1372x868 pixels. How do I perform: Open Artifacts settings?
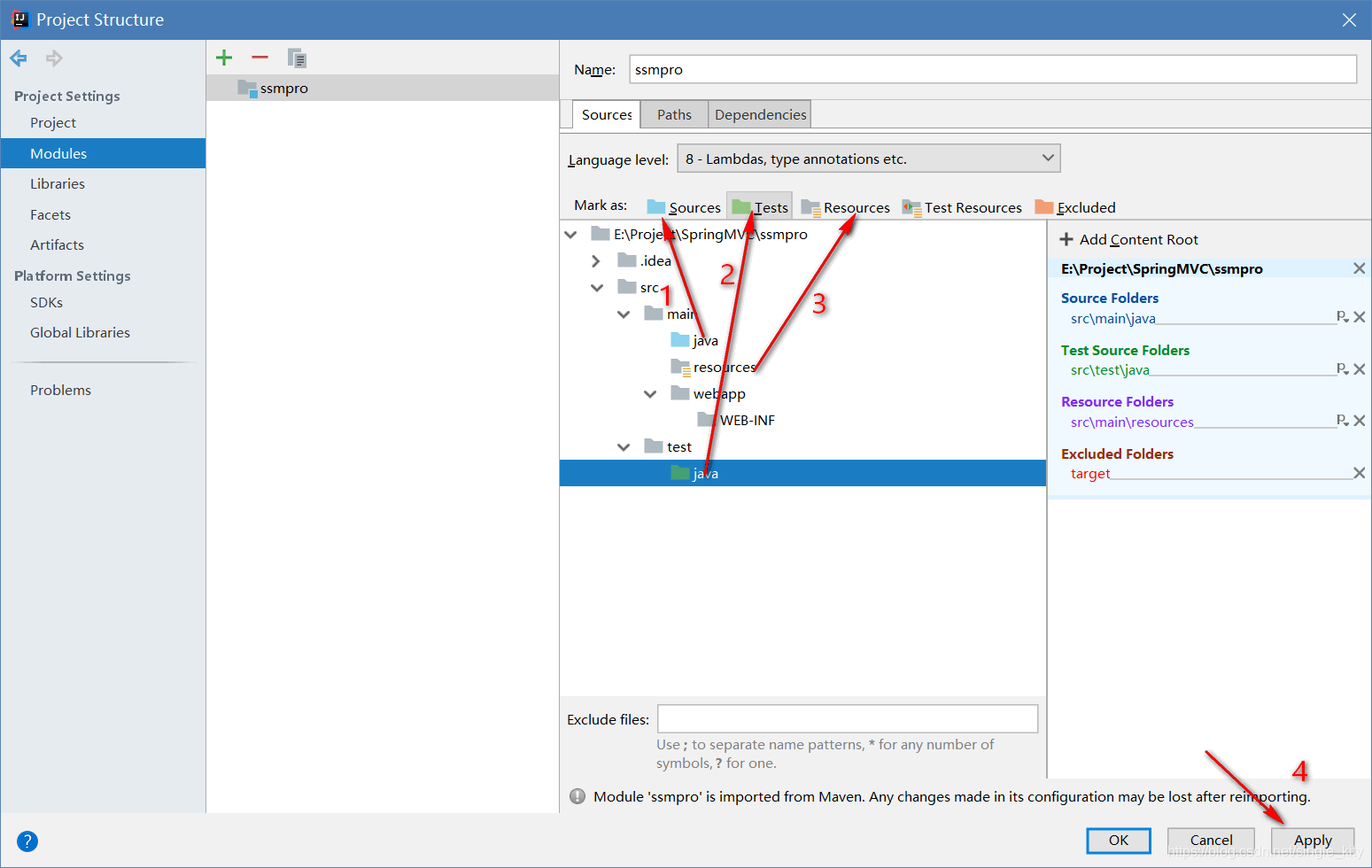coord(57,244)
